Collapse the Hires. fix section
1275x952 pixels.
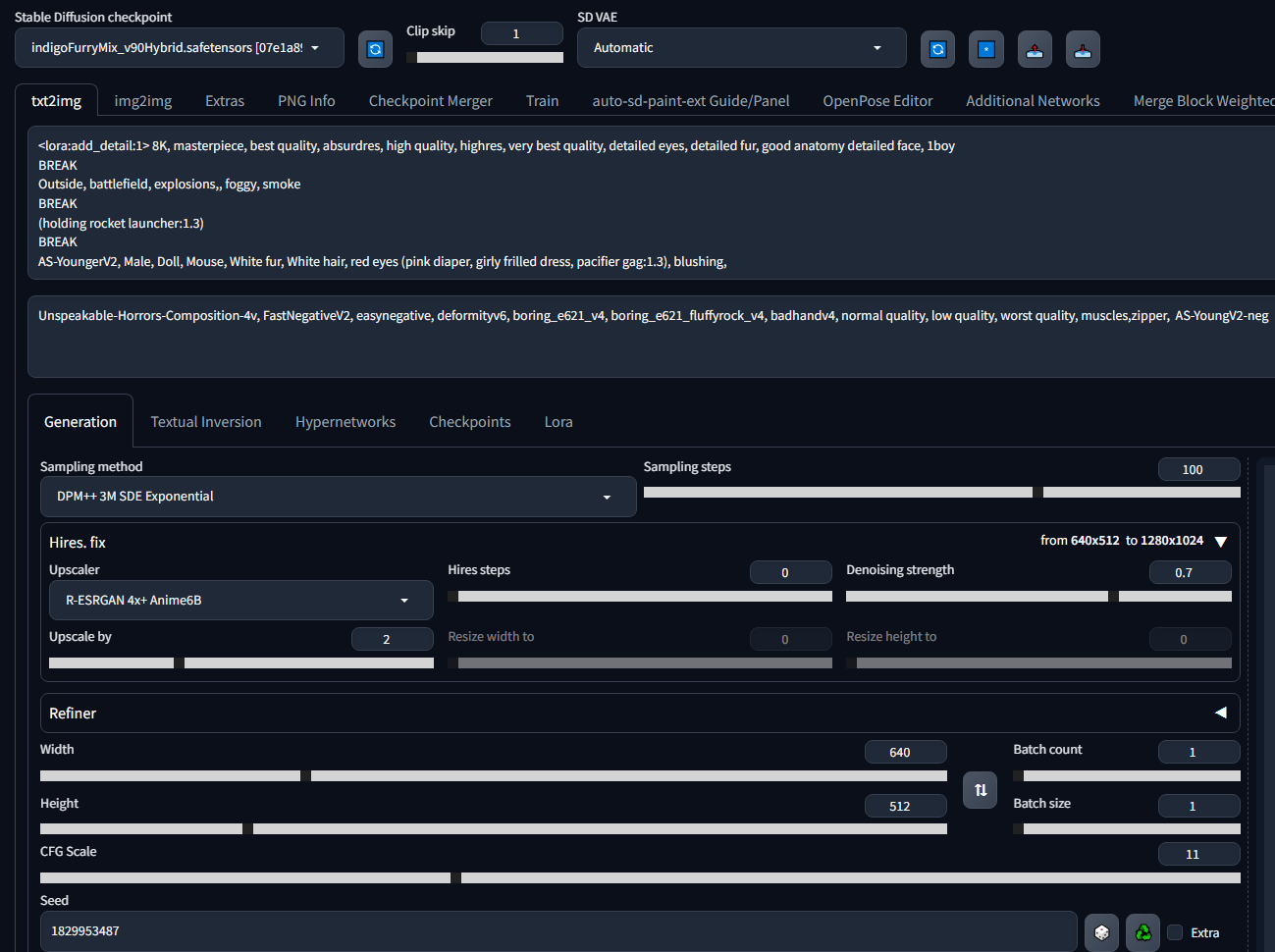pyautogui.click(x=1220, y=542)
